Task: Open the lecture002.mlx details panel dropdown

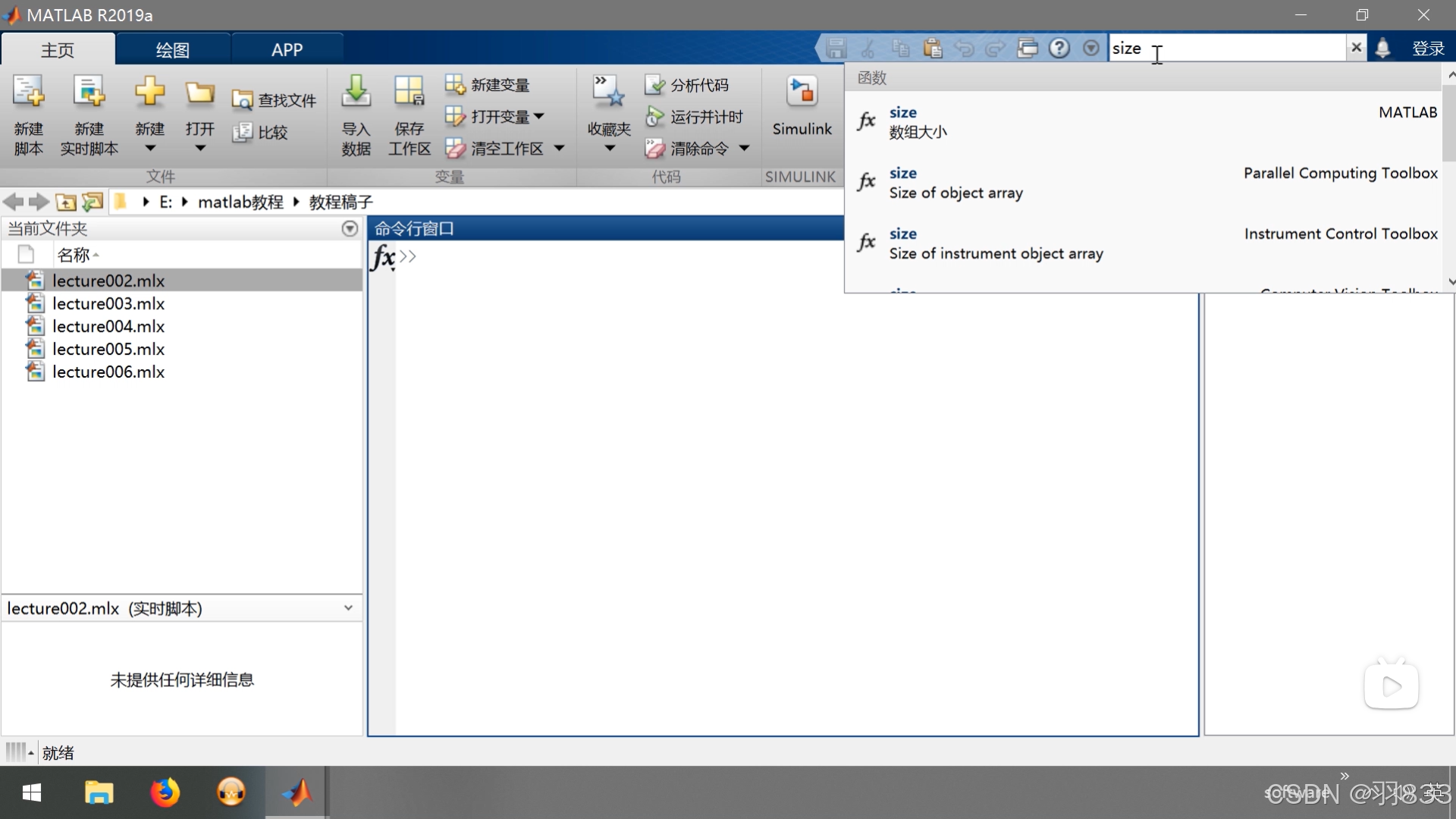Action: (348, 608)
